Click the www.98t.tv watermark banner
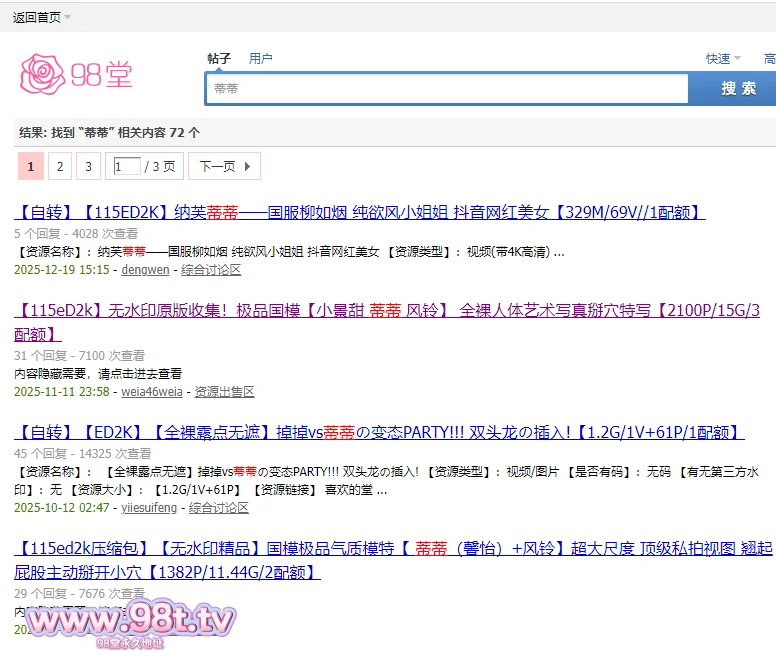This screenshot has width=776, height=658. click(x=130, y=622)
